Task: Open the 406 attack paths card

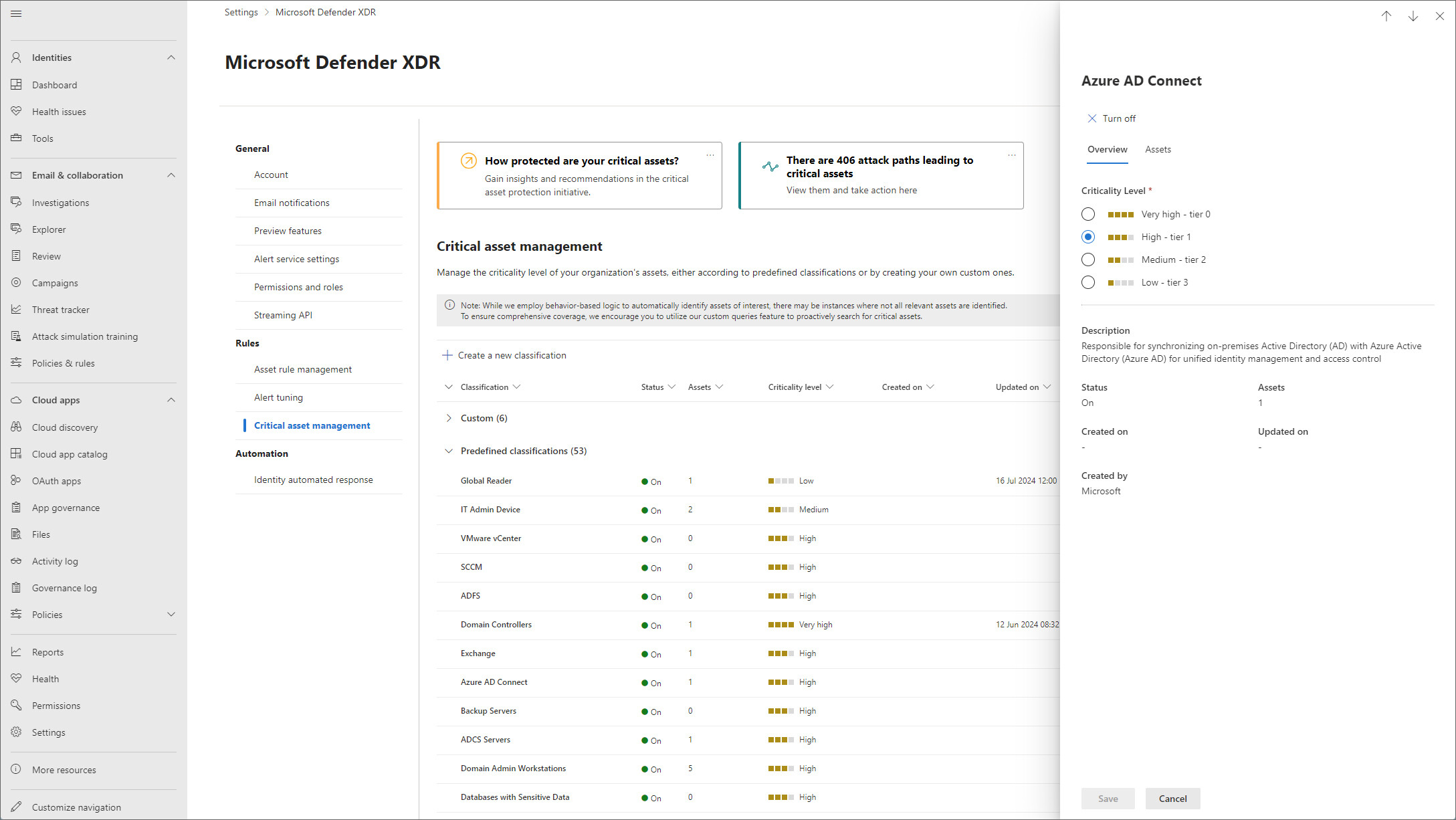Action: point(881,175)
